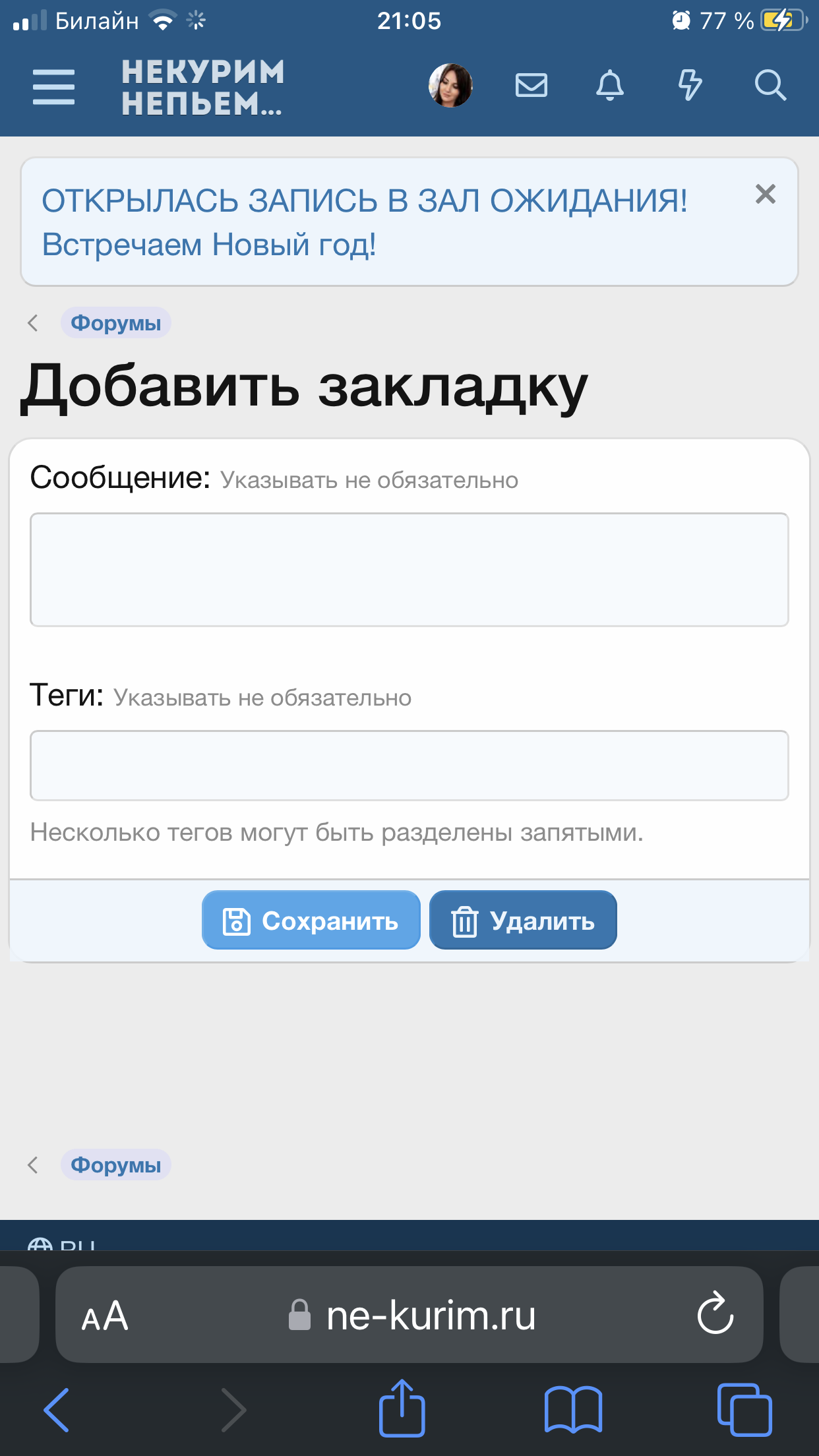Focus the Теги input field

[x=409, y=766]
